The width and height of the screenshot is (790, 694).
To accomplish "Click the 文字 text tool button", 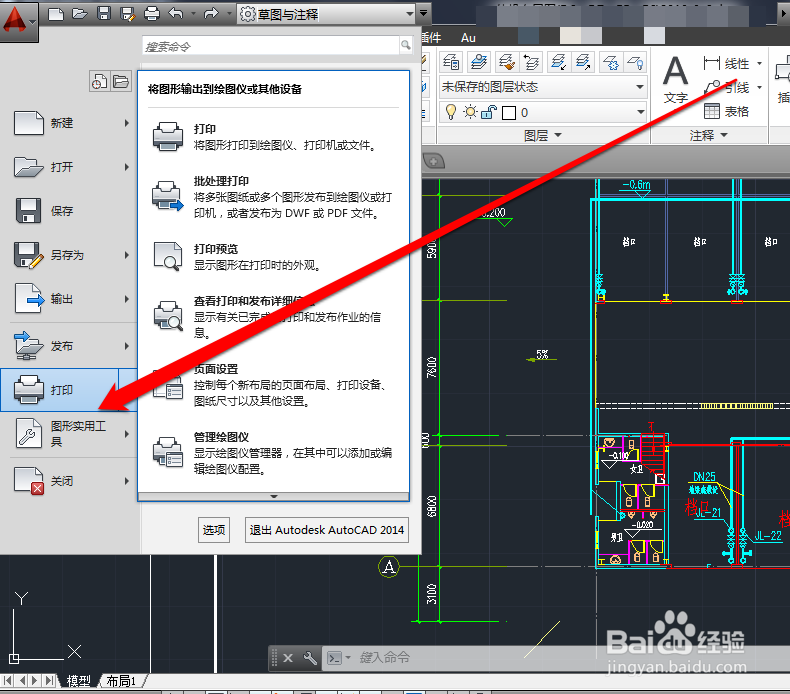I will point(676,79).
